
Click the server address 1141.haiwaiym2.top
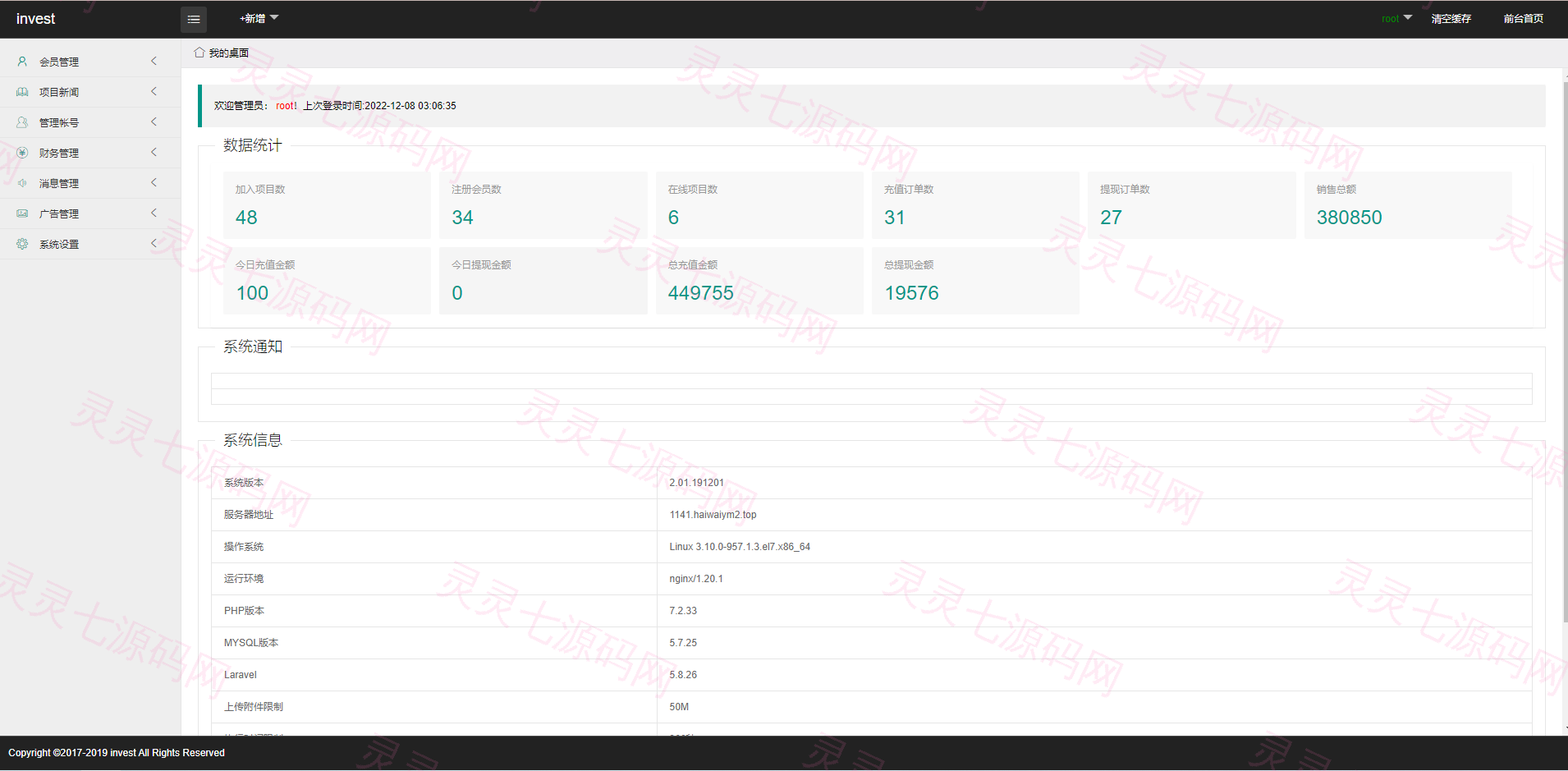point(713,515)
